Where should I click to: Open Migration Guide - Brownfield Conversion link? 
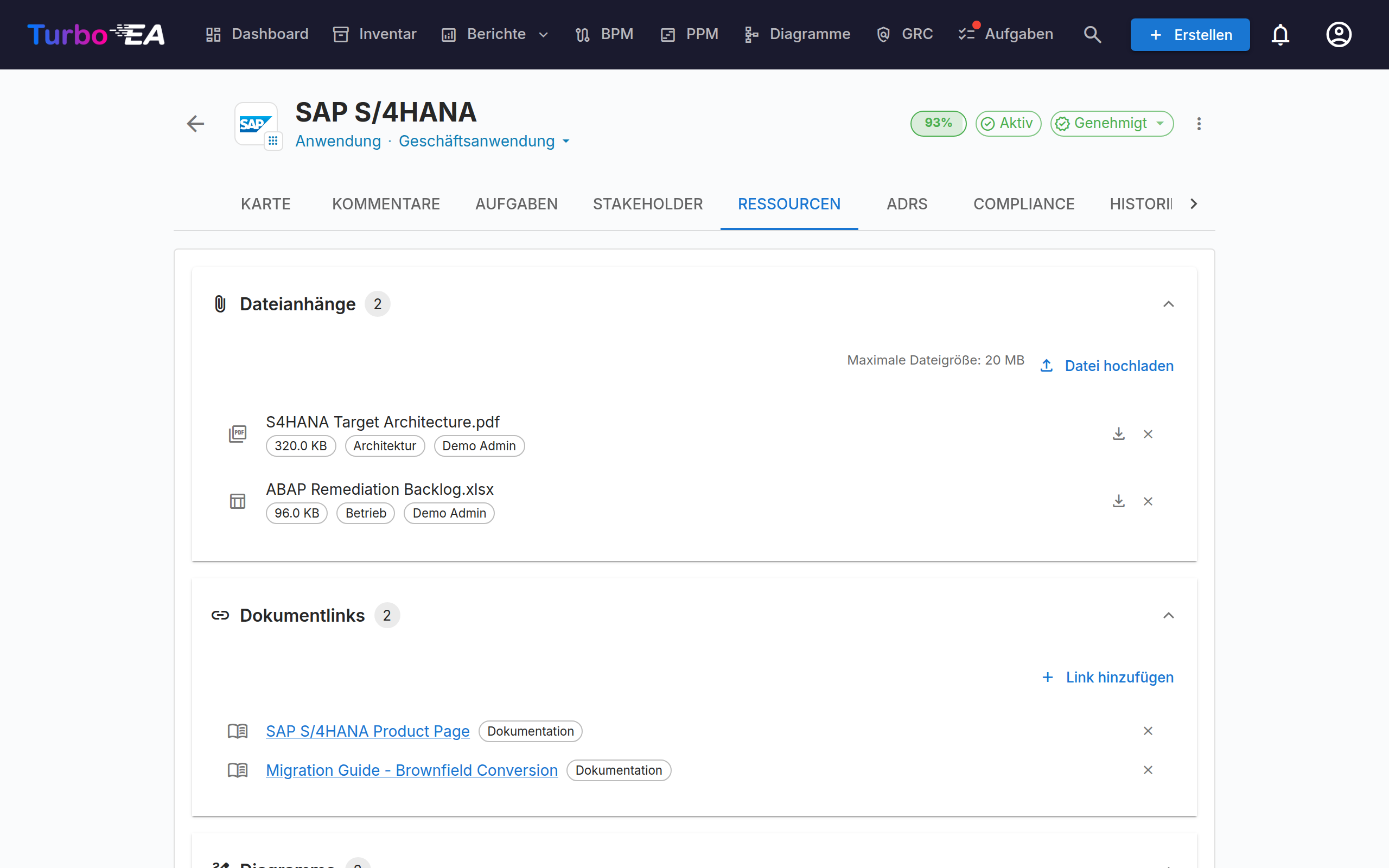tap(411, 770)
